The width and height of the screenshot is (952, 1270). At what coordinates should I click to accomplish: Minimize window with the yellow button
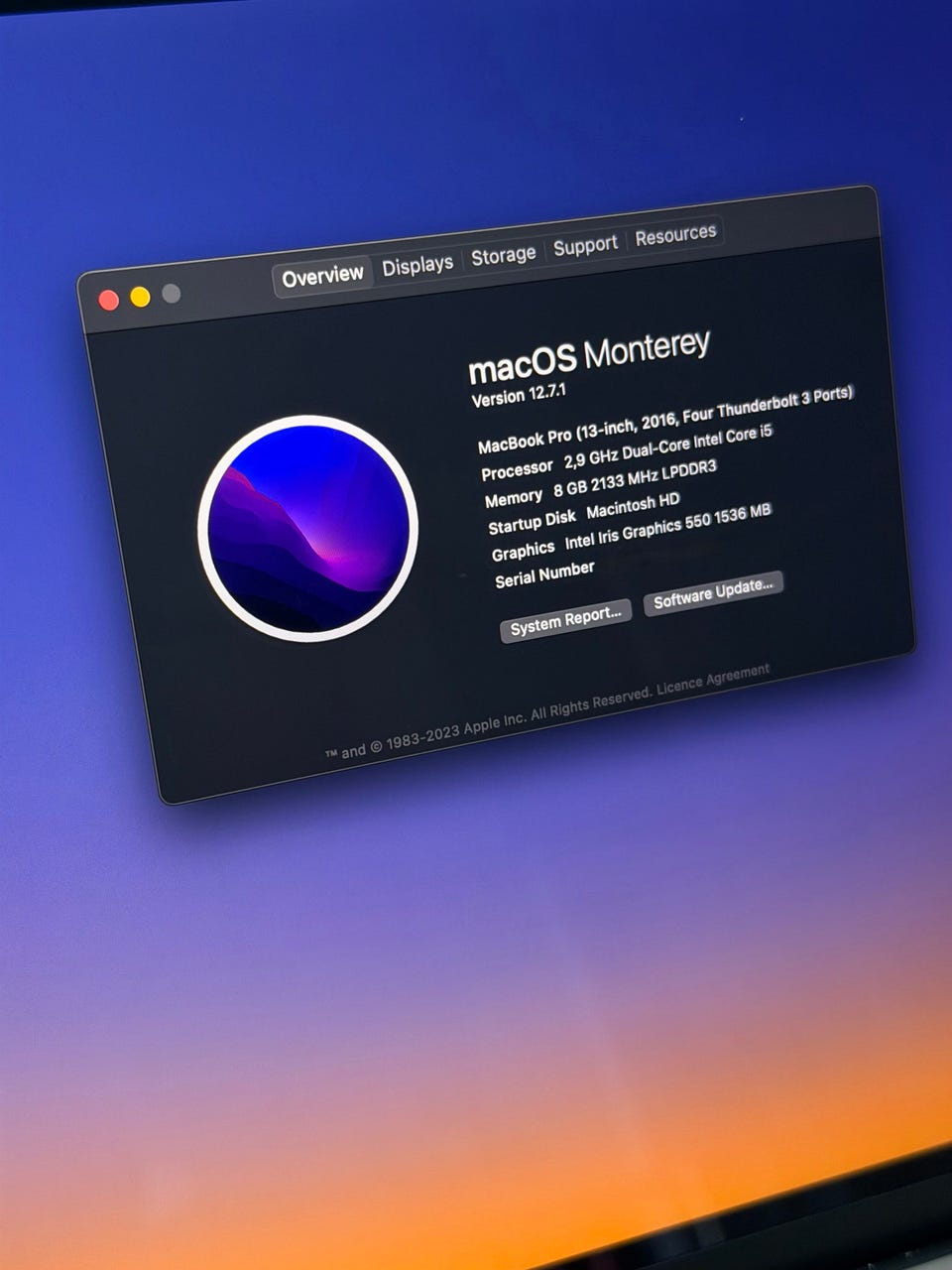140,297
